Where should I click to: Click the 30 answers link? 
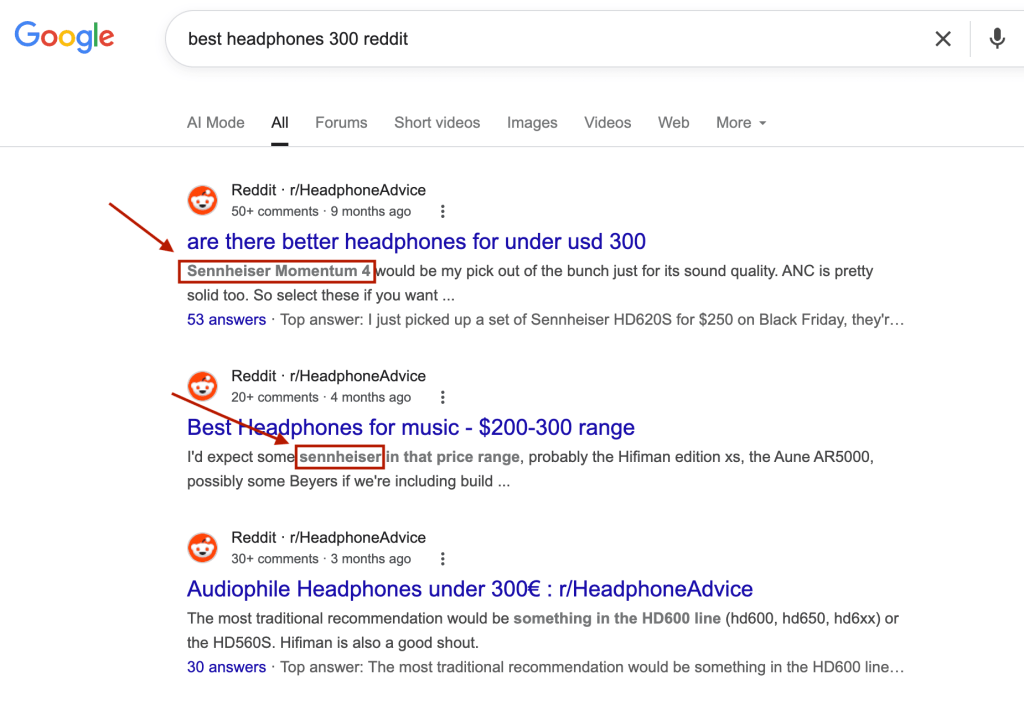226,666
